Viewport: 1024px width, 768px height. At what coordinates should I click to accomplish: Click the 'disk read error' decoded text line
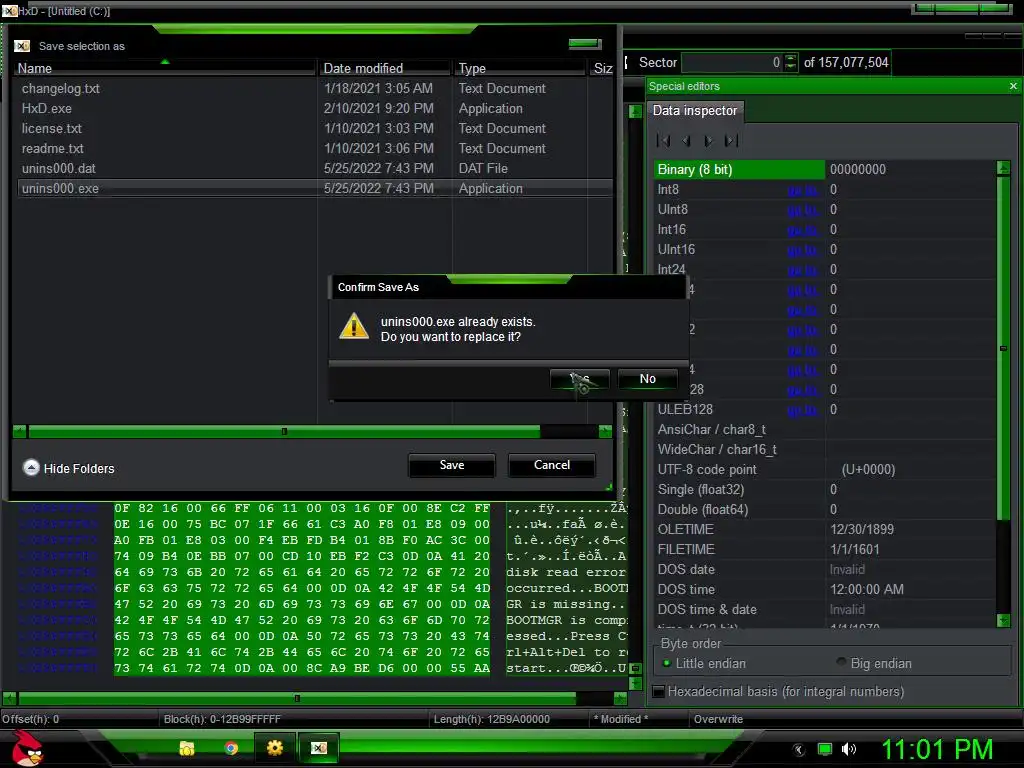566,572
